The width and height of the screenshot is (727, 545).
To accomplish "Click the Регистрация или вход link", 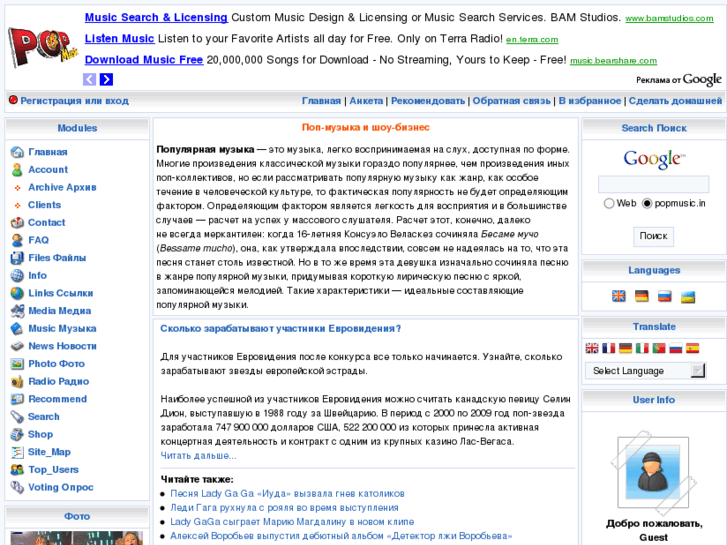I will point(74,101).
